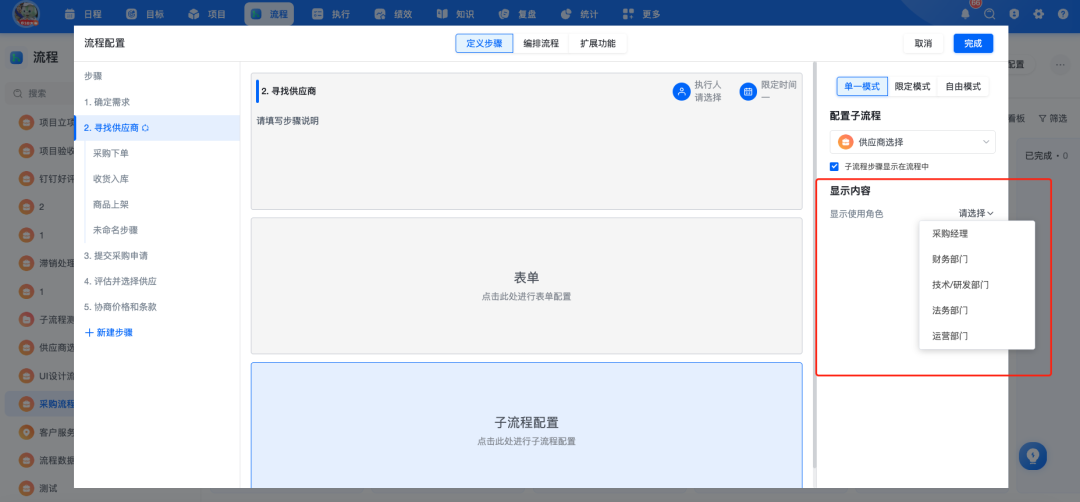Screen dimensions: 1080x502
Task: Open the 请选择 role dropdown
Action: tap(975, 213)
